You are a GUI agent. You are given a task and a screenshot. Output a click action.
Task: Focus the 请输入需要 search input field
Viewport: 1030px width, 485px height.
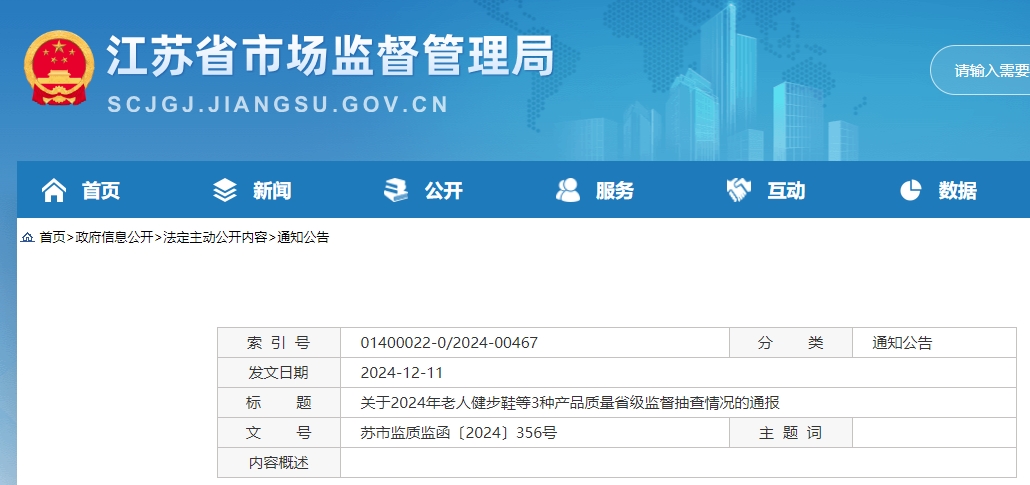point(980,70)
